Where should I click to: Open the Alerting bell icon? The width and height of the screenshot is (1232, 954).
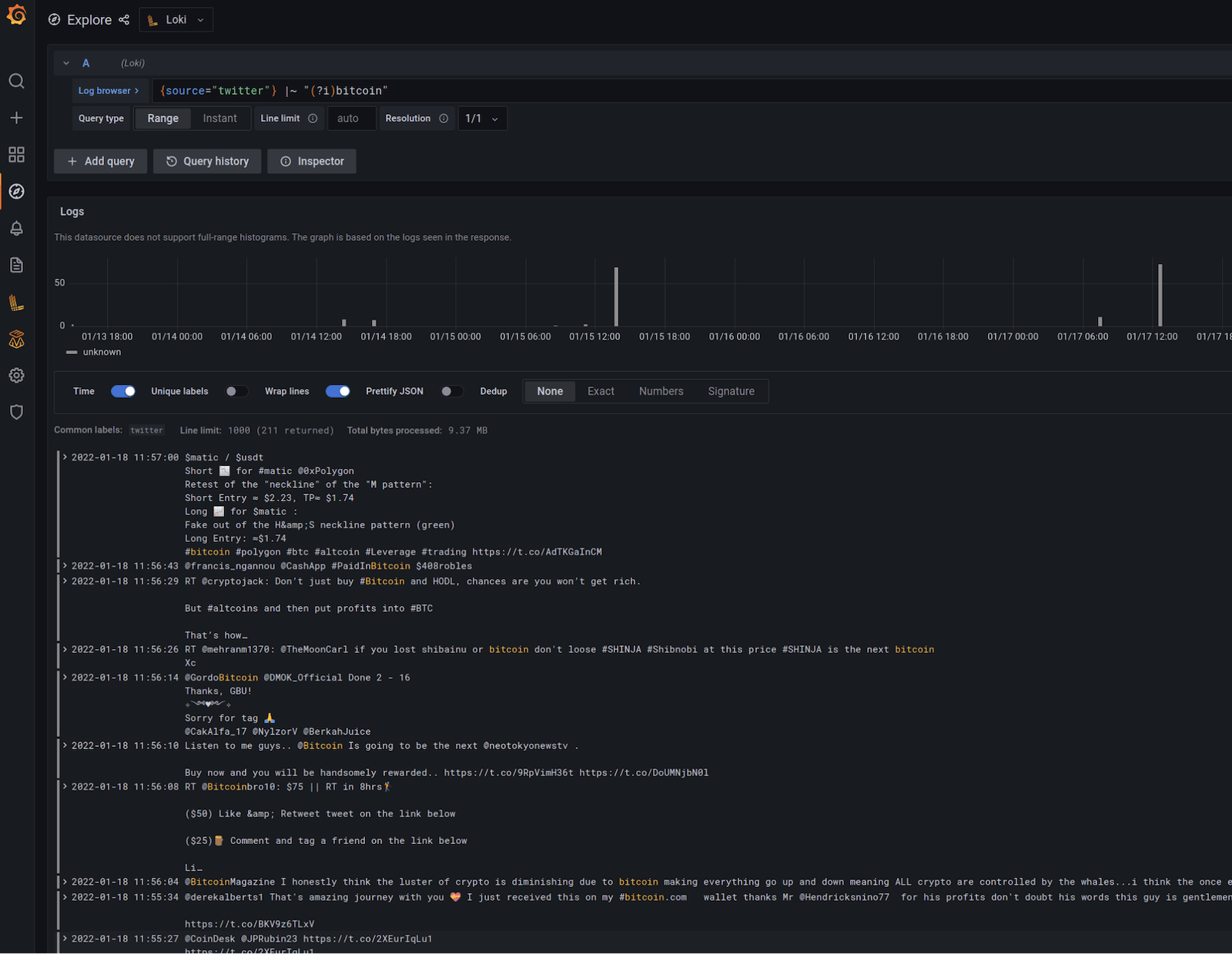[16, 228]
